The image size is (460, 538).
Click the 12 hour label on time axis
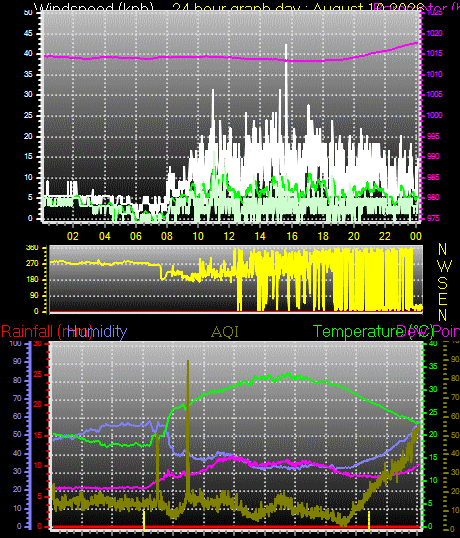pyautogui.click(x=229, y=236)
